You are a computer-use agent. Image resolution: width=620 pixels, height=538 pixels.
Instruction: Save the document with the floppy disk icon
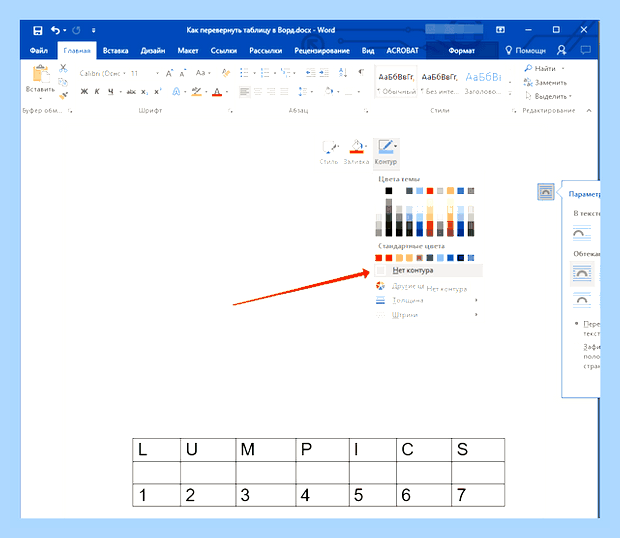click(x=38, y=30)
